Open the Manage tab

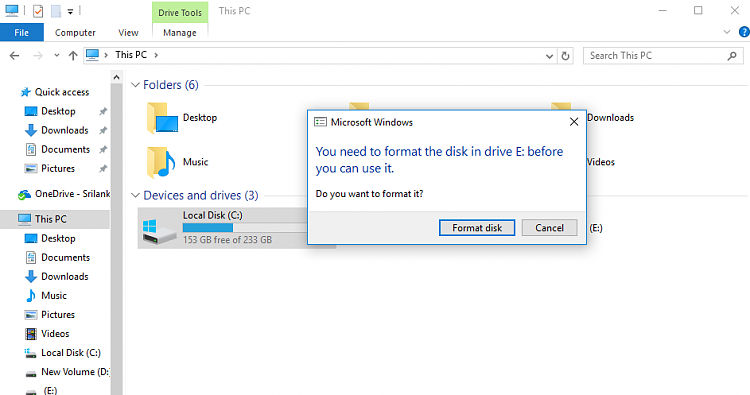click(x=180, y=33)
